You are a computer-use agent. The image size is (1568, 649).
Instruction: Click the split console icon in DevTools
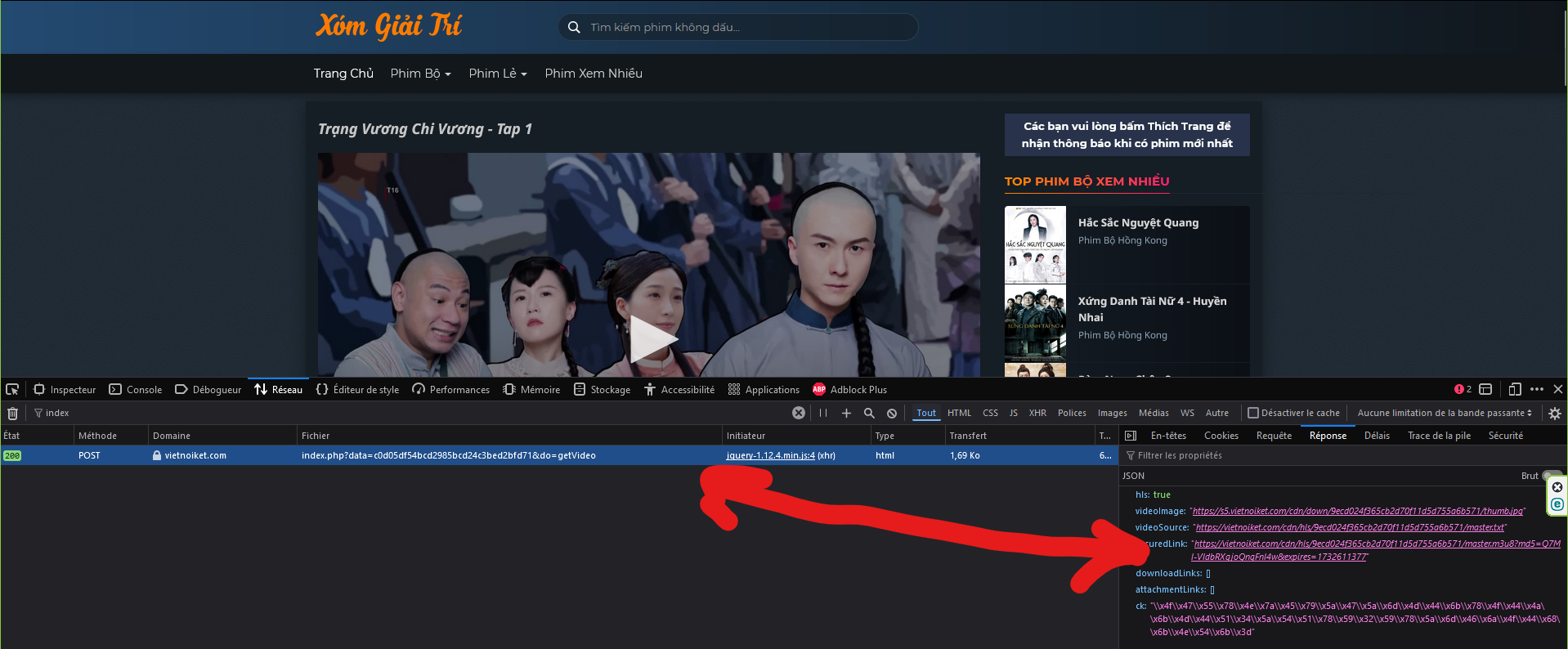(1485, 390)
